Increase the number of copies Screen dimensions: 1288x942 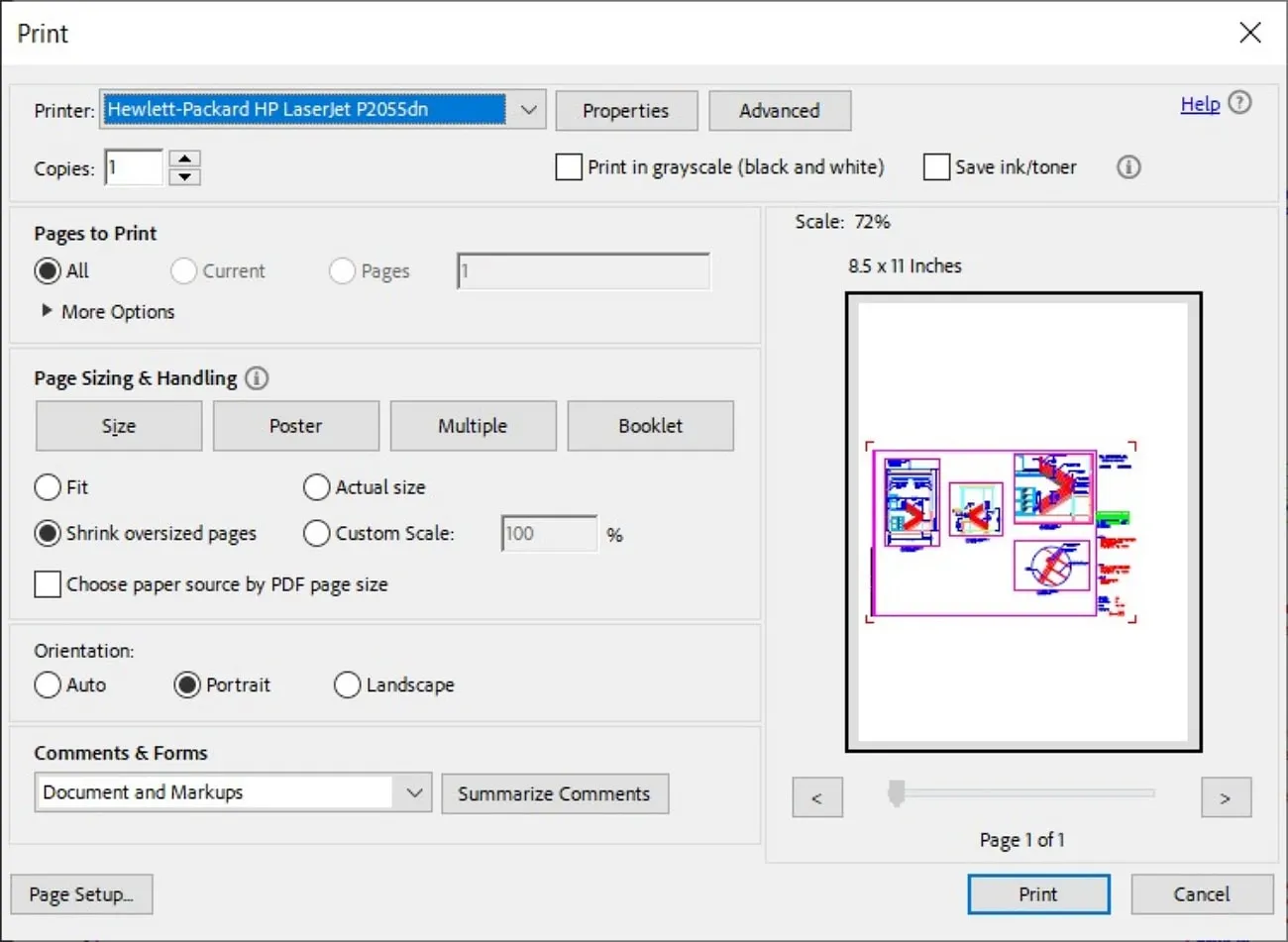click(x=185, y=158)
